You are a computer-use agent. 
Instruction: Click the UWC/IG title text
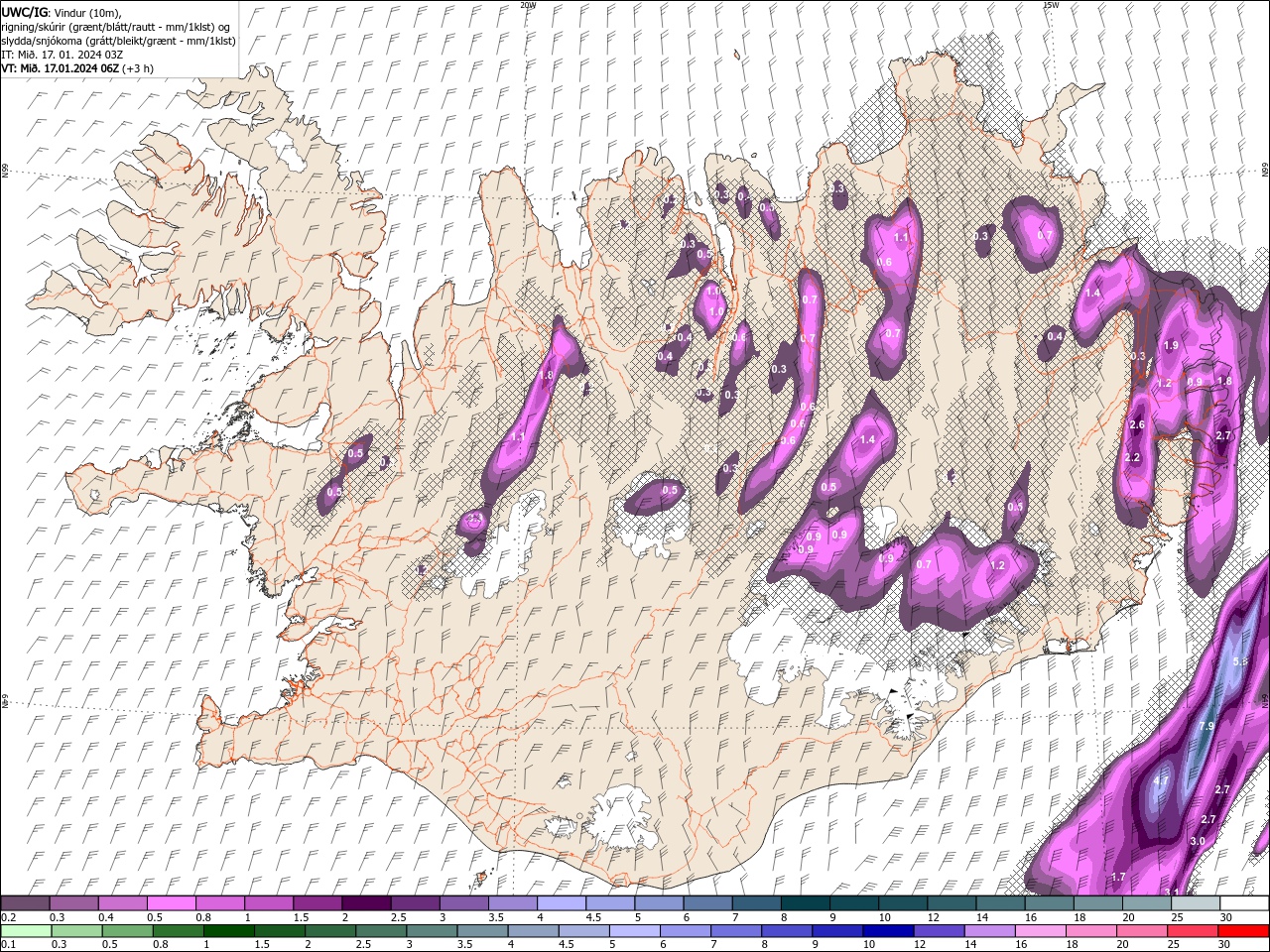(x=25, y=11)
